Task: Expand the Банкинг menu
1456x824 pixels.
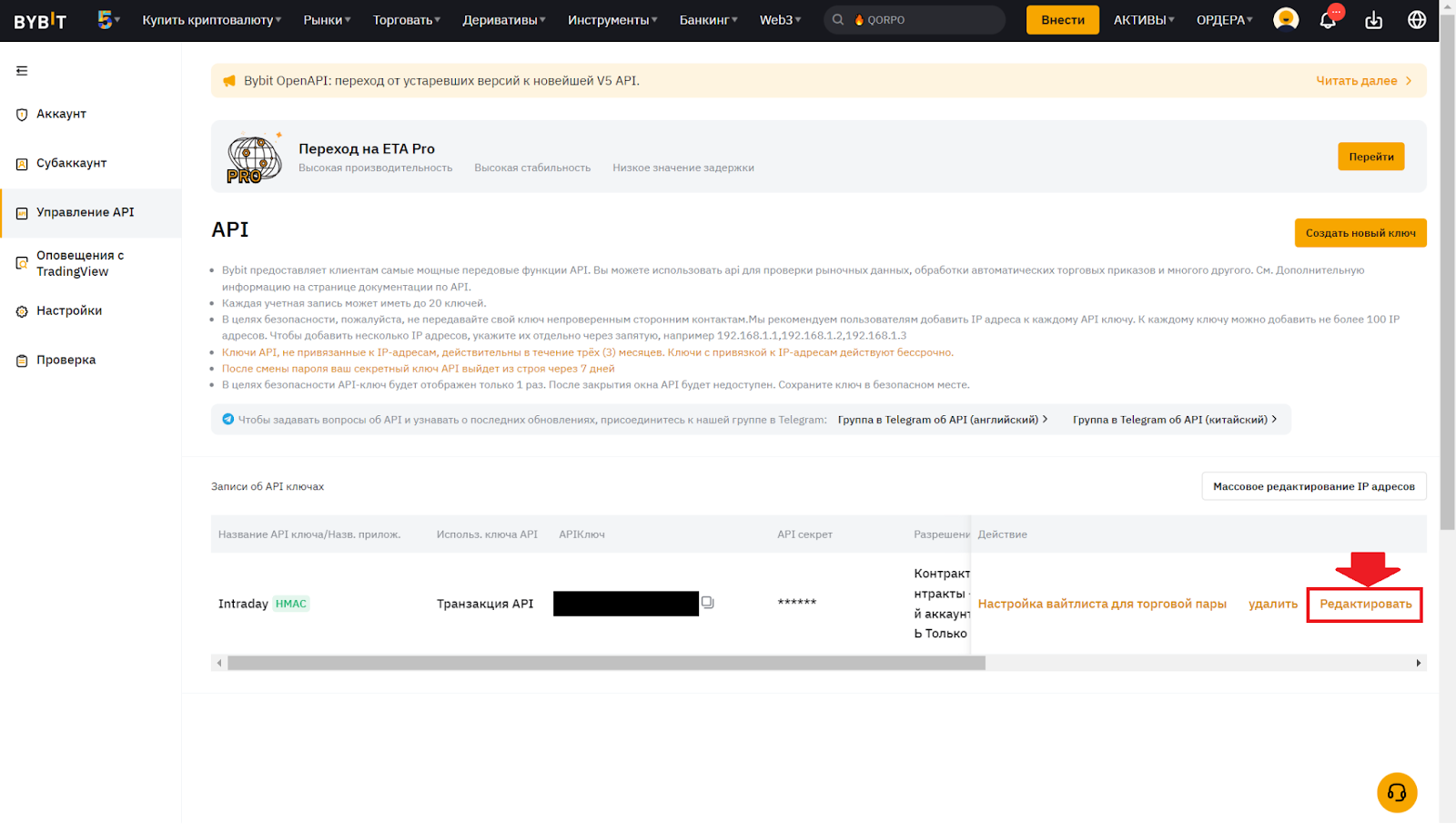Action: pyautogui.click(x=709, y=20)
